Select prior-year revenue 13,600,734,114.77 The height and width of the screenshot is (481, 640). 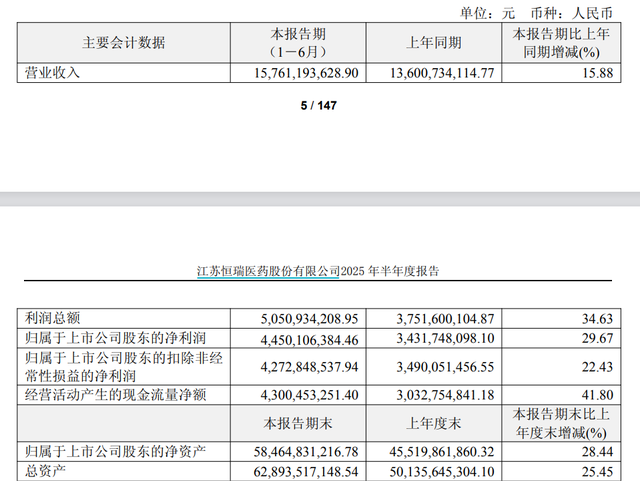442,73
